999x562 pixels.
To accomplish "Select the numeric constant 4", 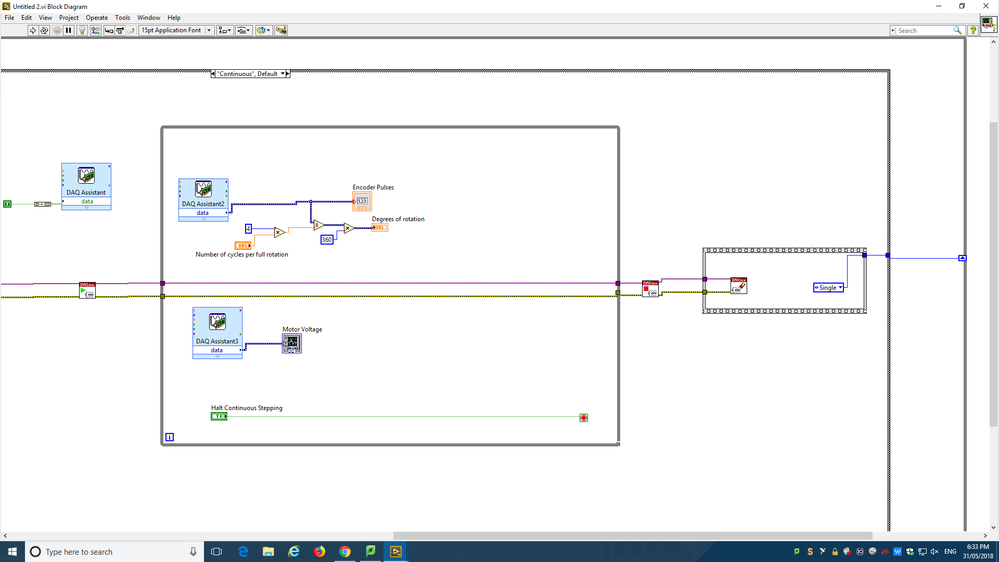I will [x=248, y=228].
